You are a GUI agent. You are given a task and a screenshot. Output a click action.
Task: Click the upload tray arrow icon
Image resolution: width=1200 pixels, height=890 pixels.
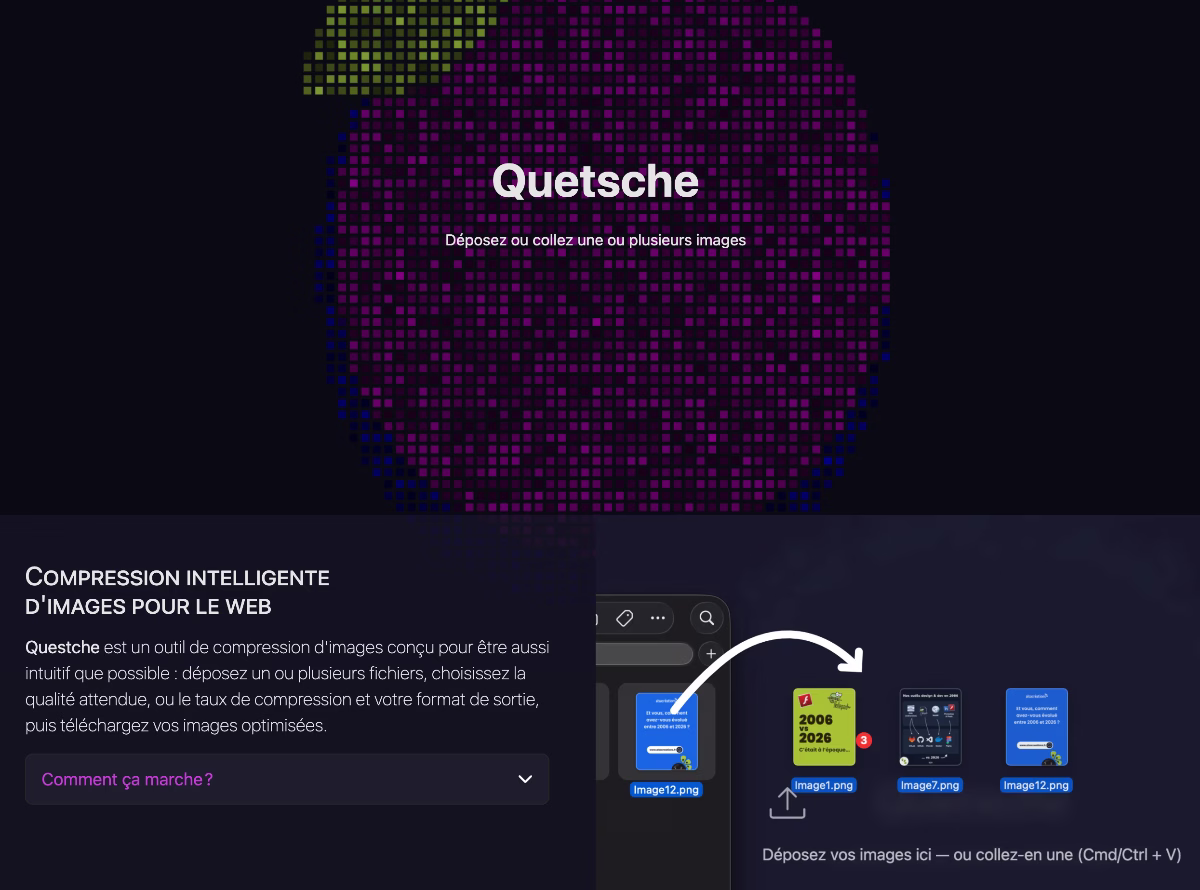tap(787, 802)
